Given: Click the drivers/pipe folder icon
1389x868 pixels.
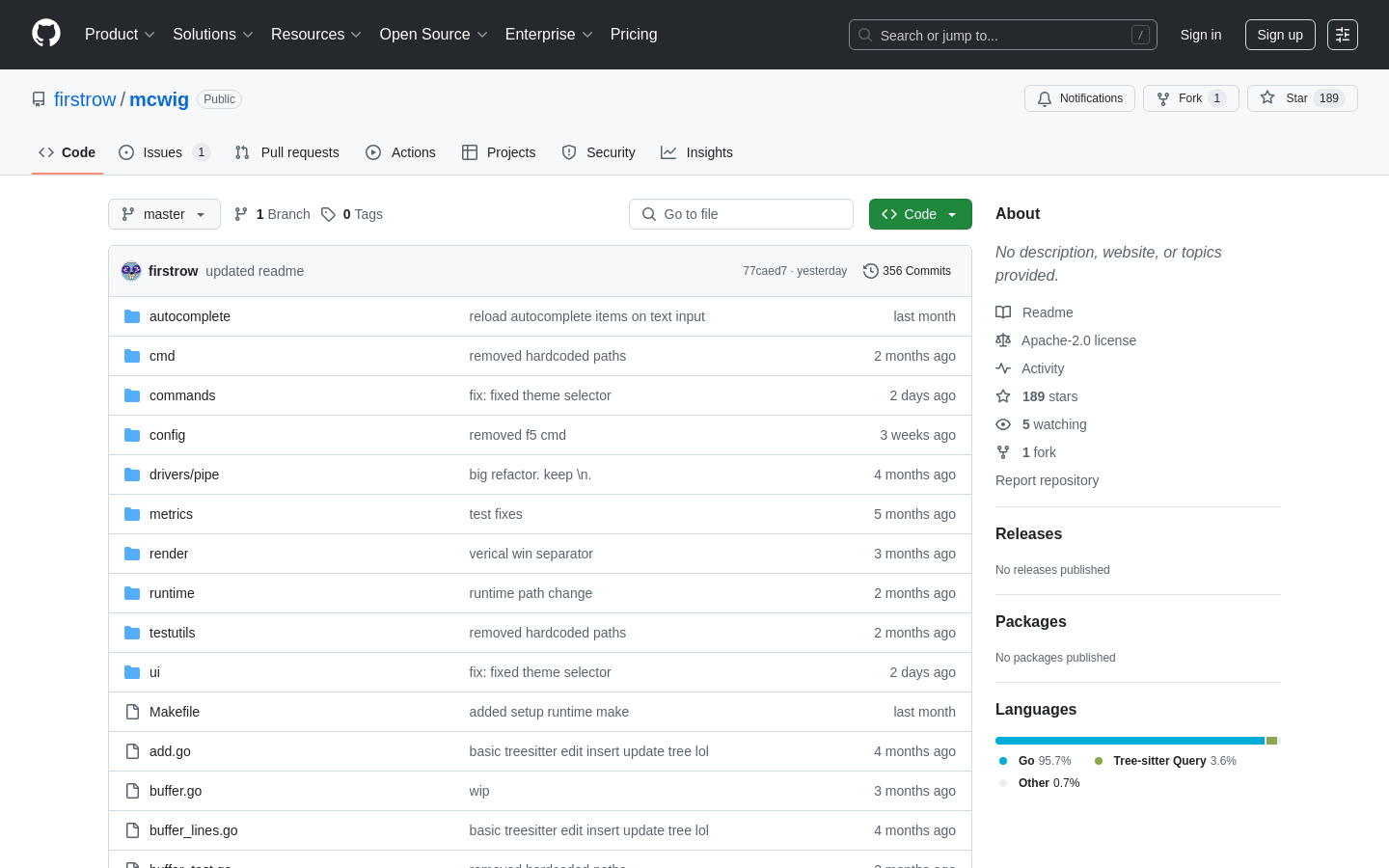Looking at the screenshot, I should click(132, 475).
